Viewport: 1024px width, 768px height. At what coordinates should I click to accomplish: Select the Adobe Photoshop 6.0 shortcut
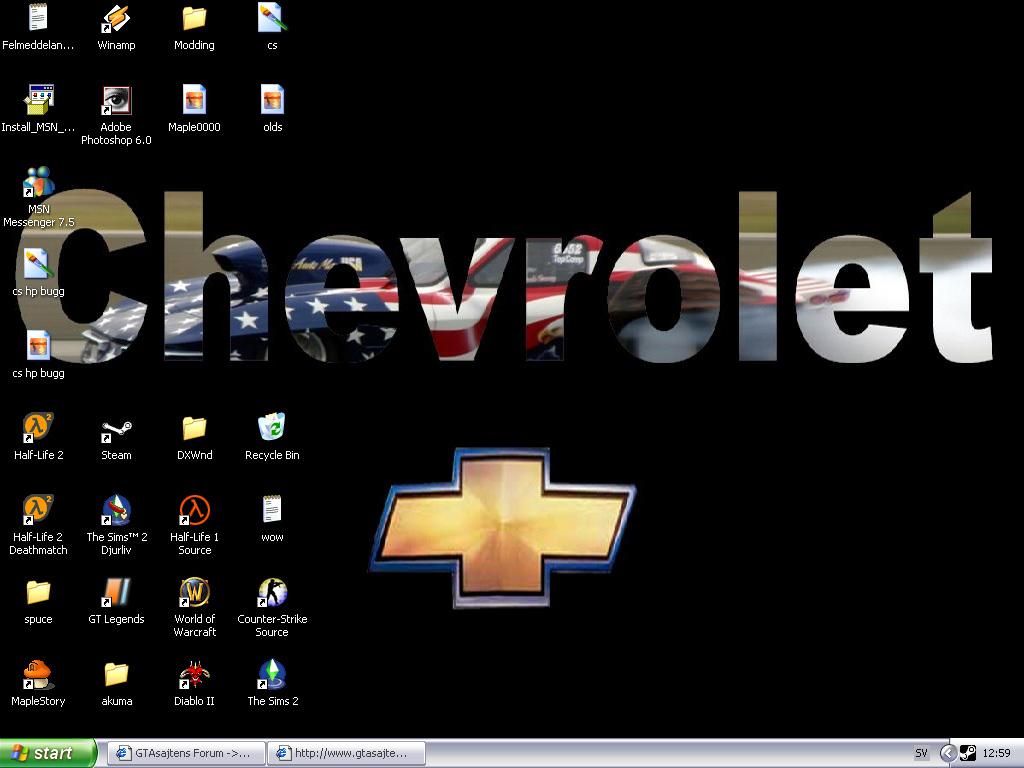point(116,100)
